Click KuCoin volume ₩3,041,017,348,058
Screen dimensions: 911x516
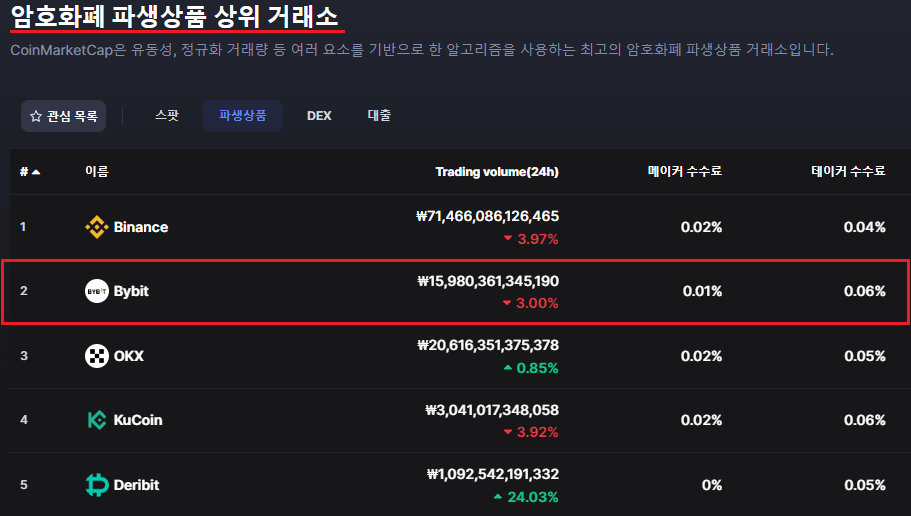tap(492, 410)
